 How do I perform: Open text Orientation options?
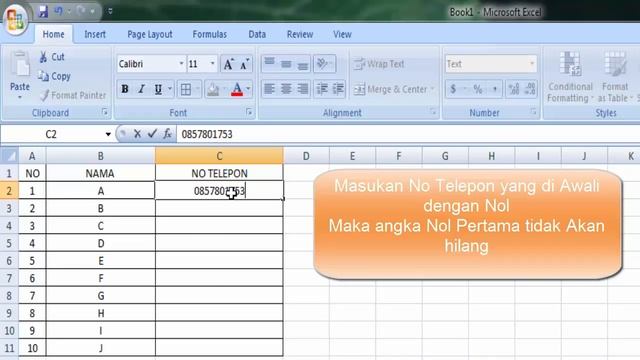pos(324,64)
